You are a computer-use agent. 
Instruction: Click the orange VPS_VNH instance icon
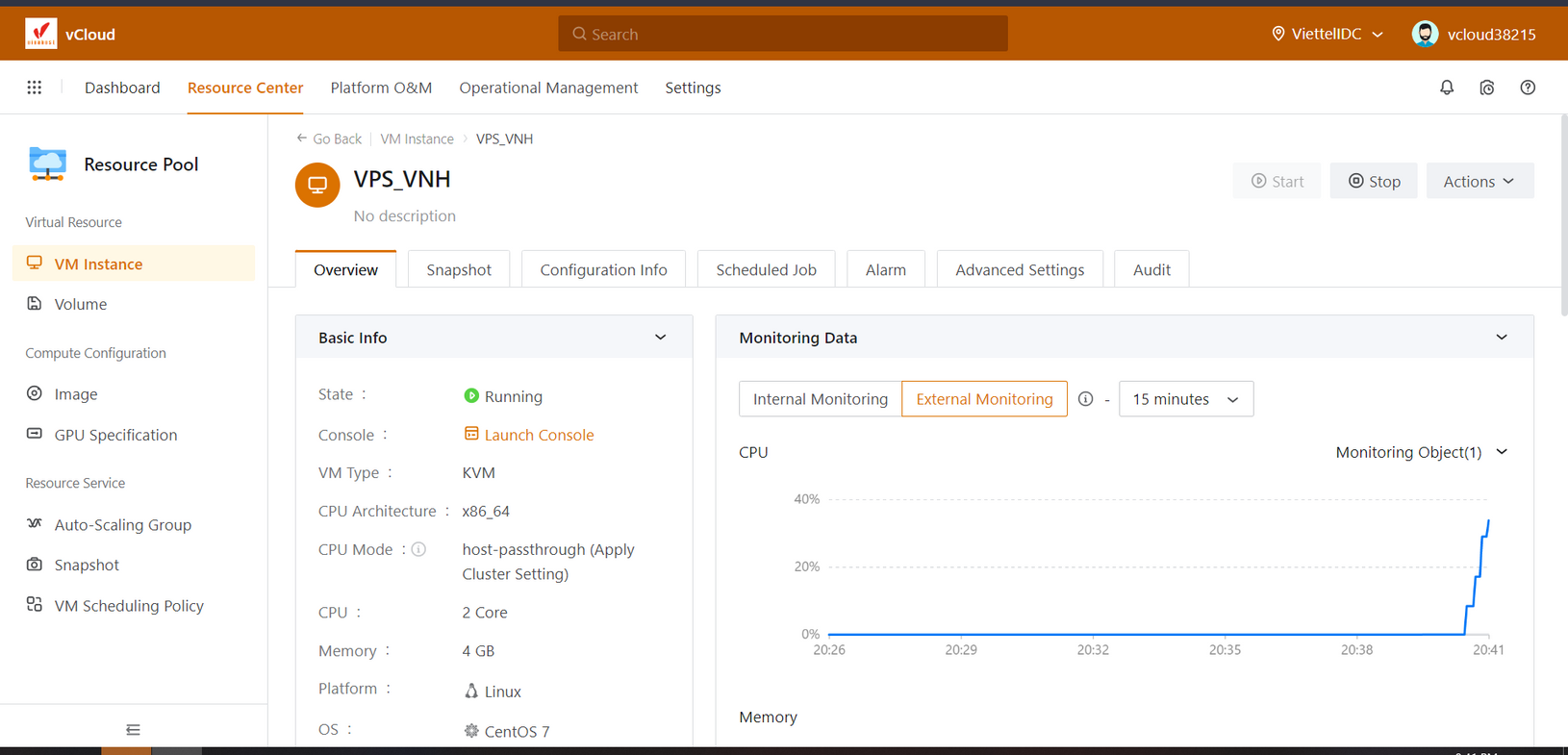tap(317, 185)
